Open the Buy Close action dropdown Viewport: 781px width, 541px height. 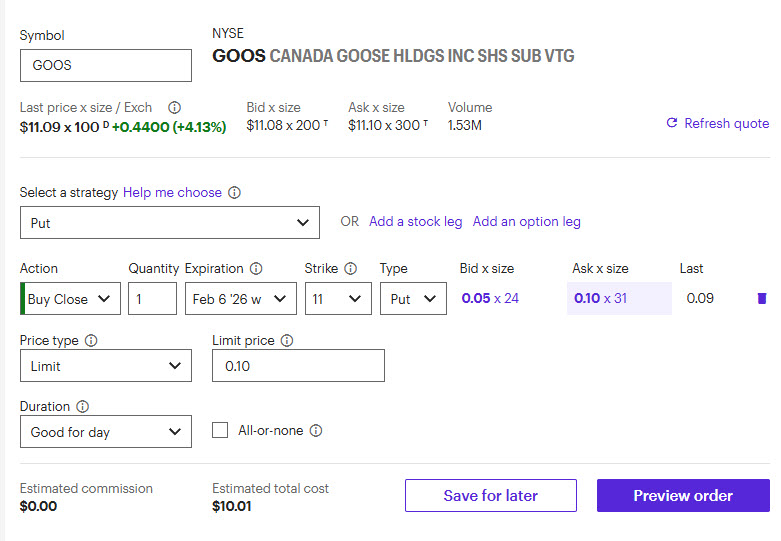tap(70, 299)
